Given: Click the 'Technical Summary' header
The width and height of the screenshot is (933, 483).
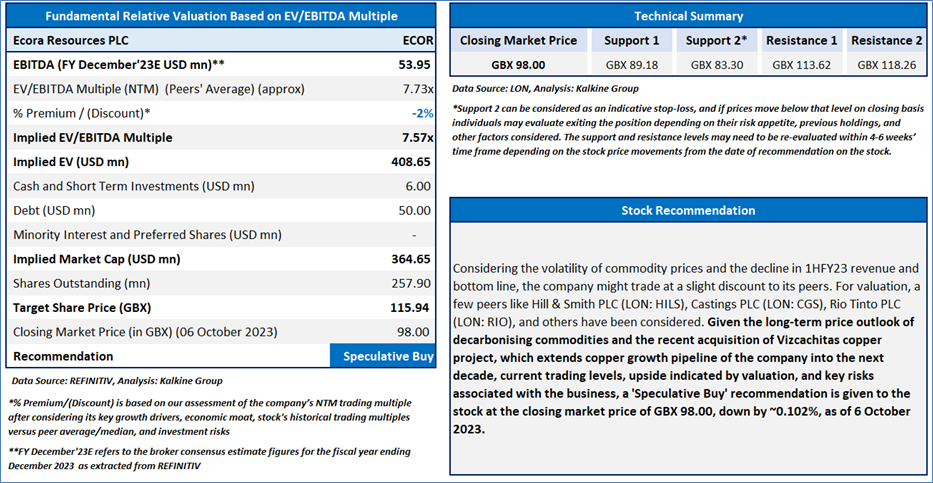Looking at the screenshot, I should coord(688,16).
